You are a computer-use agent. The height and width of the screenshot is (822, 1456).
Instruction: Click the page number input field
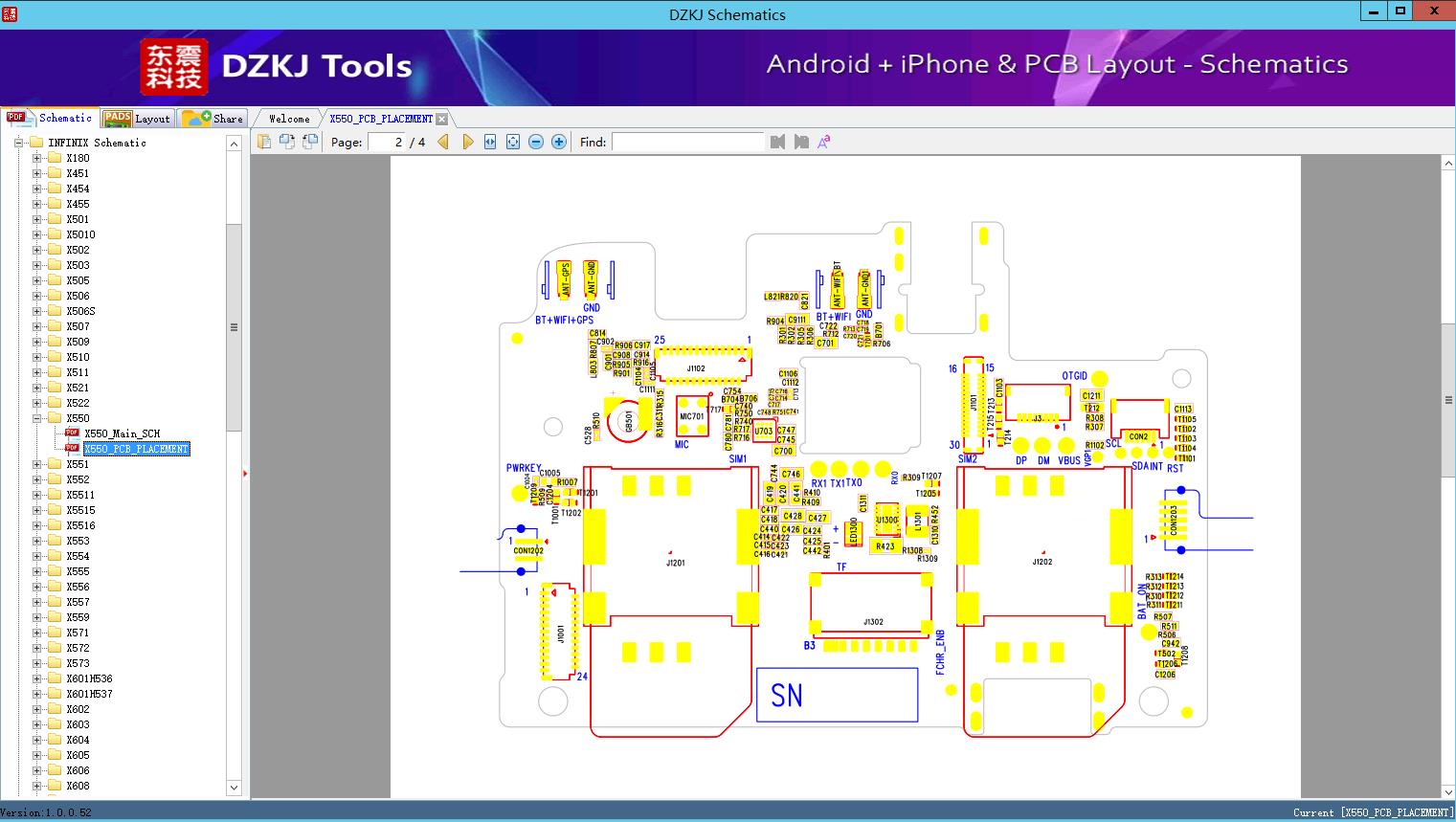coord(387,142)
